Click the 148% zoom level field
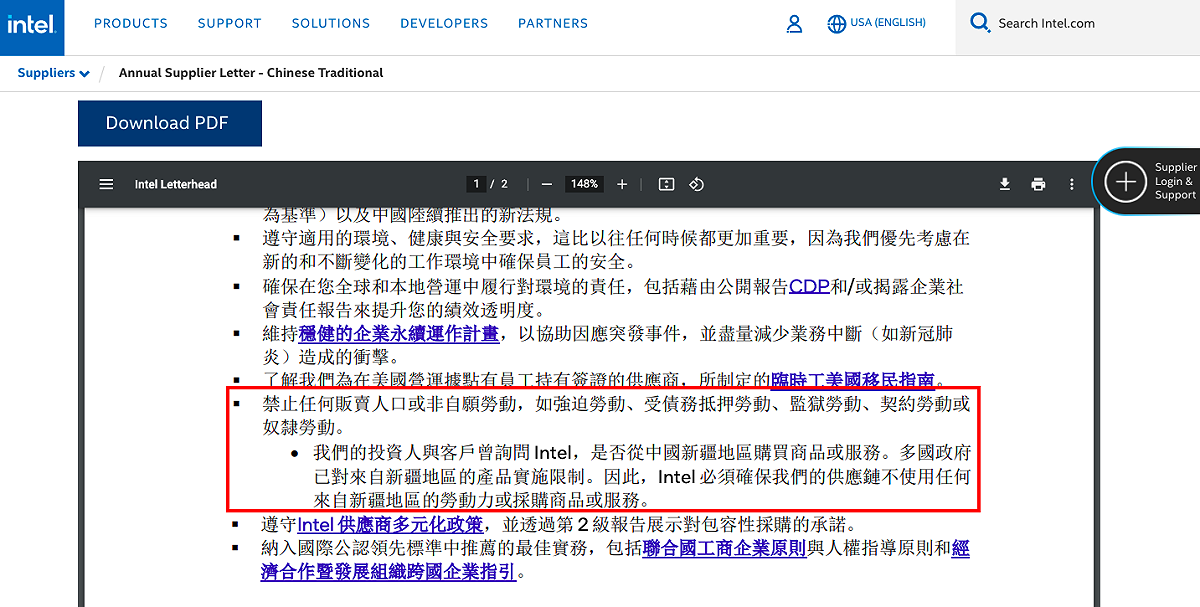Image resolution: width=1200 pixels, height=607 pixels. tap(584, 184)
